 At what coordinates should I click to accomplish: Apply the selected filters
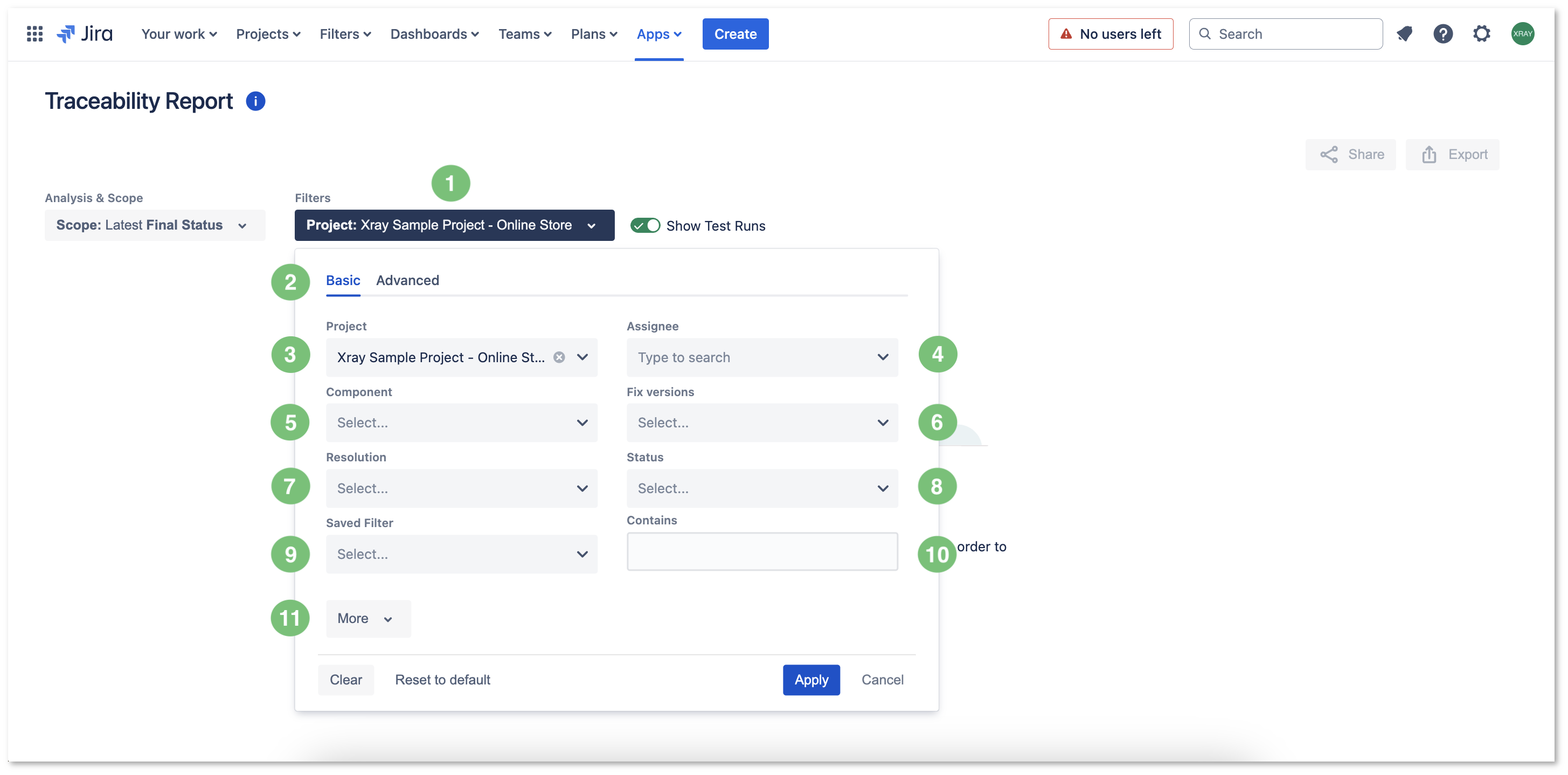[811, 680]
